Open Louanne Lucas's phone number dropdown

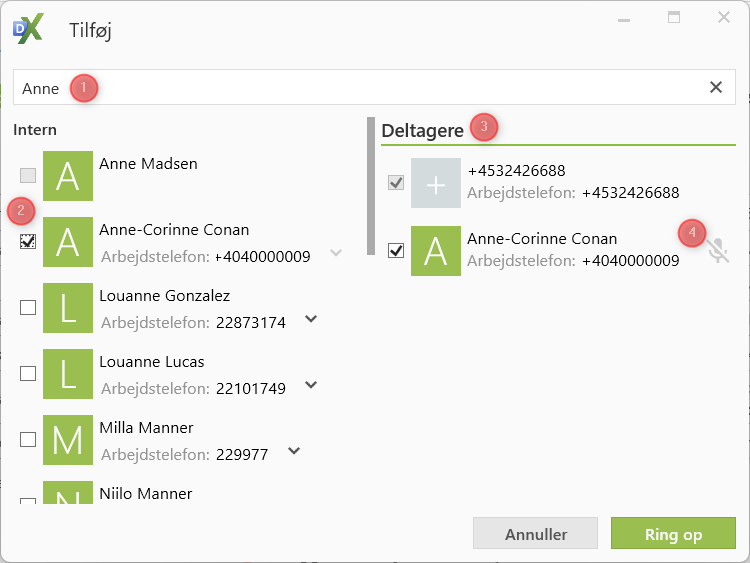click(311, 386)
